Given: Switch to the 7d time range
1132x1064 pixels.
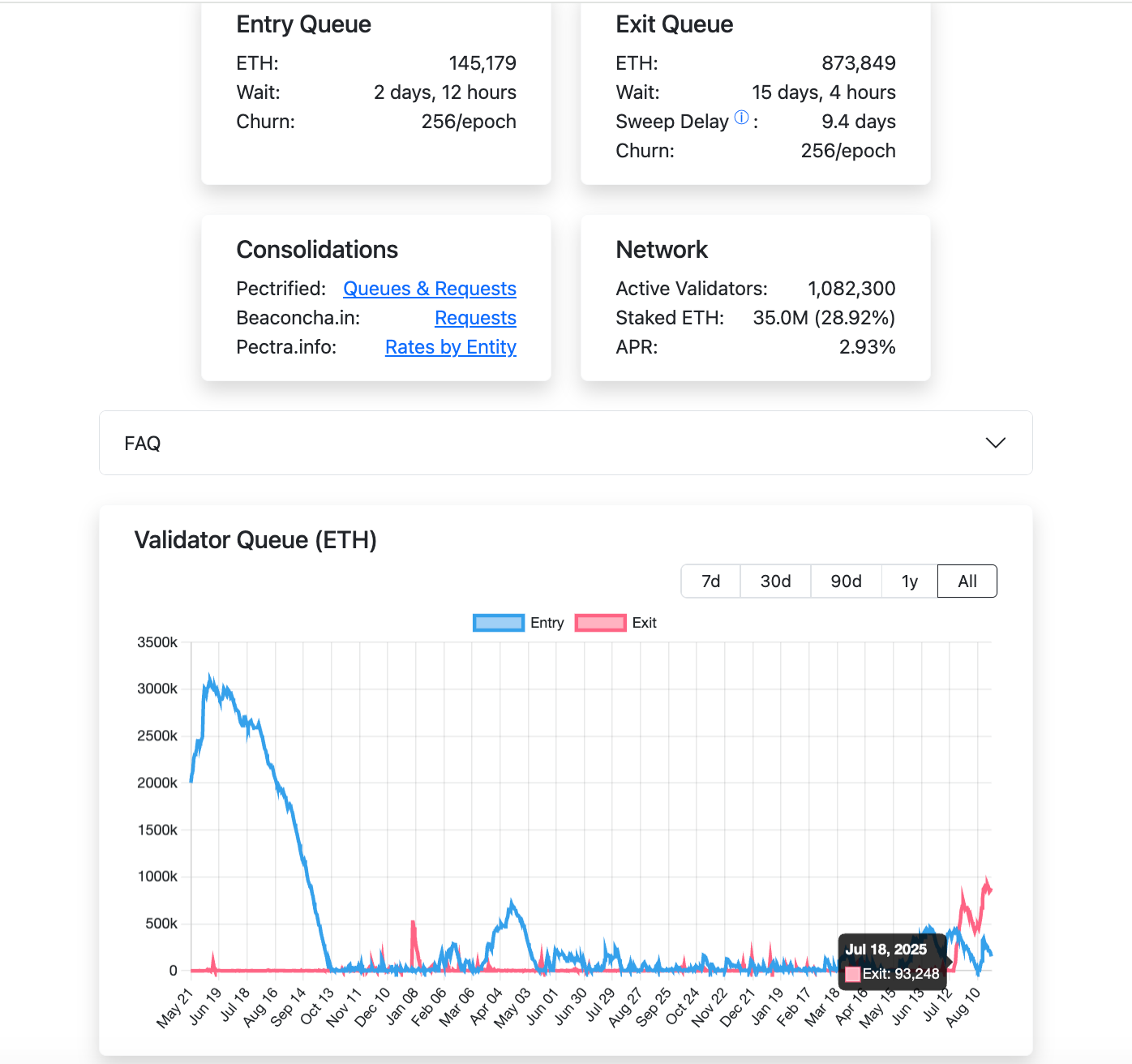Looking at the screenshot, I should [x=710, y=581].
